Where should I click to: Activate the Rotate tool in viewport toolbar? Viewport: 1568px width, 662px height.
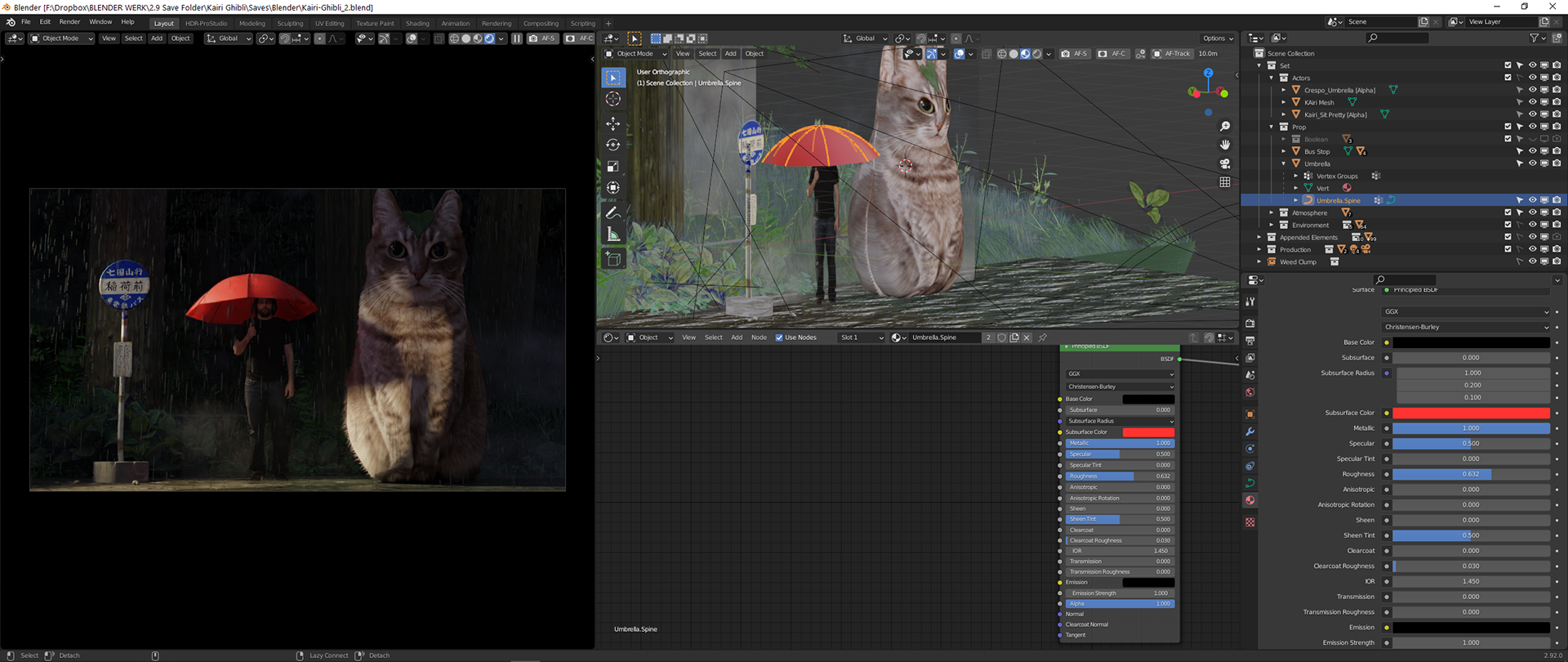coord(612,145)
